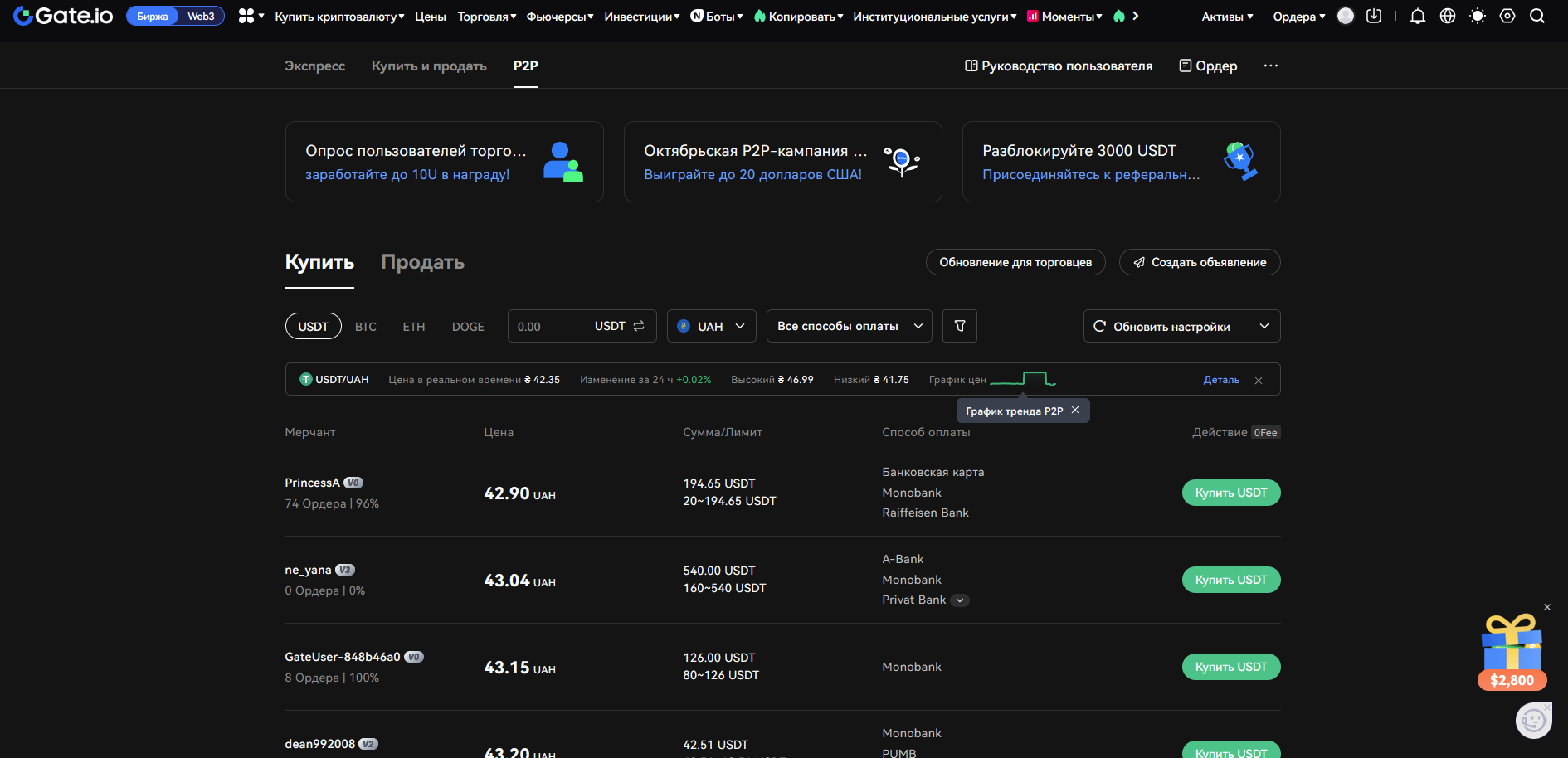Expand the Копировать menu
This screenshot has height=758, width=1568.
pos(798,16)
